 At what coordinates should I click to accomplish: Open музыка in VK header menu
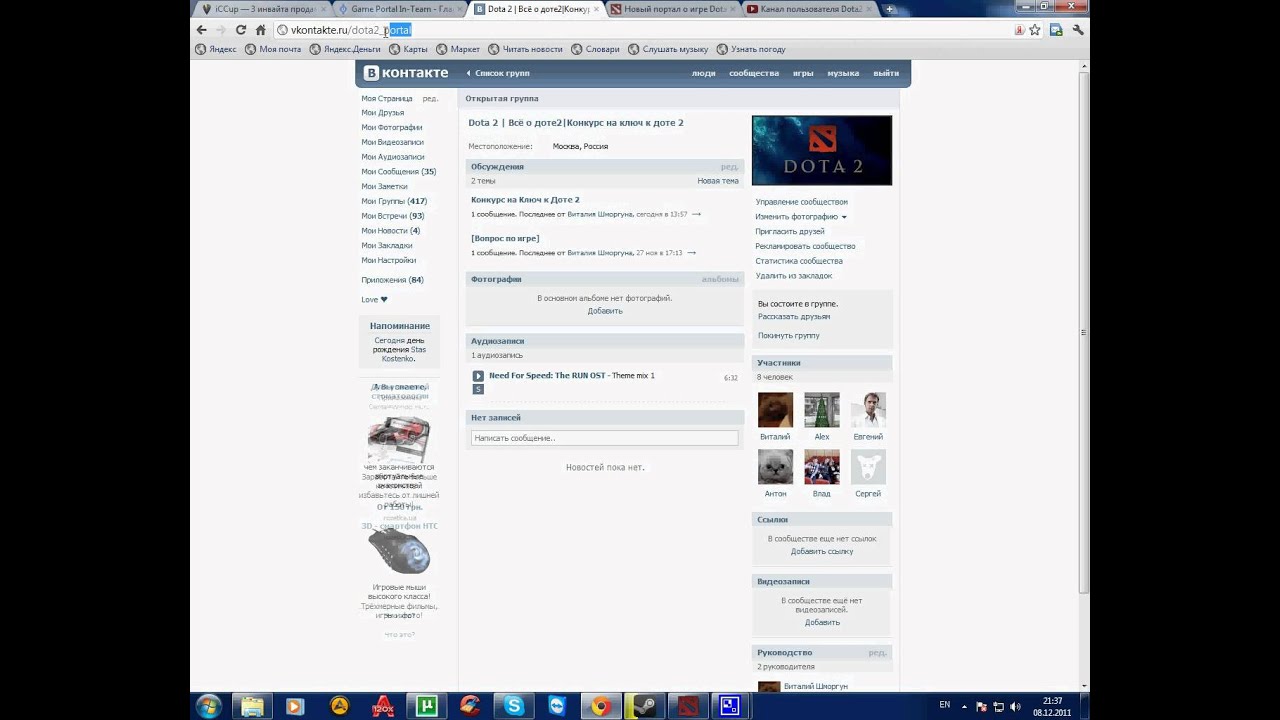click(x=843, y=73)
